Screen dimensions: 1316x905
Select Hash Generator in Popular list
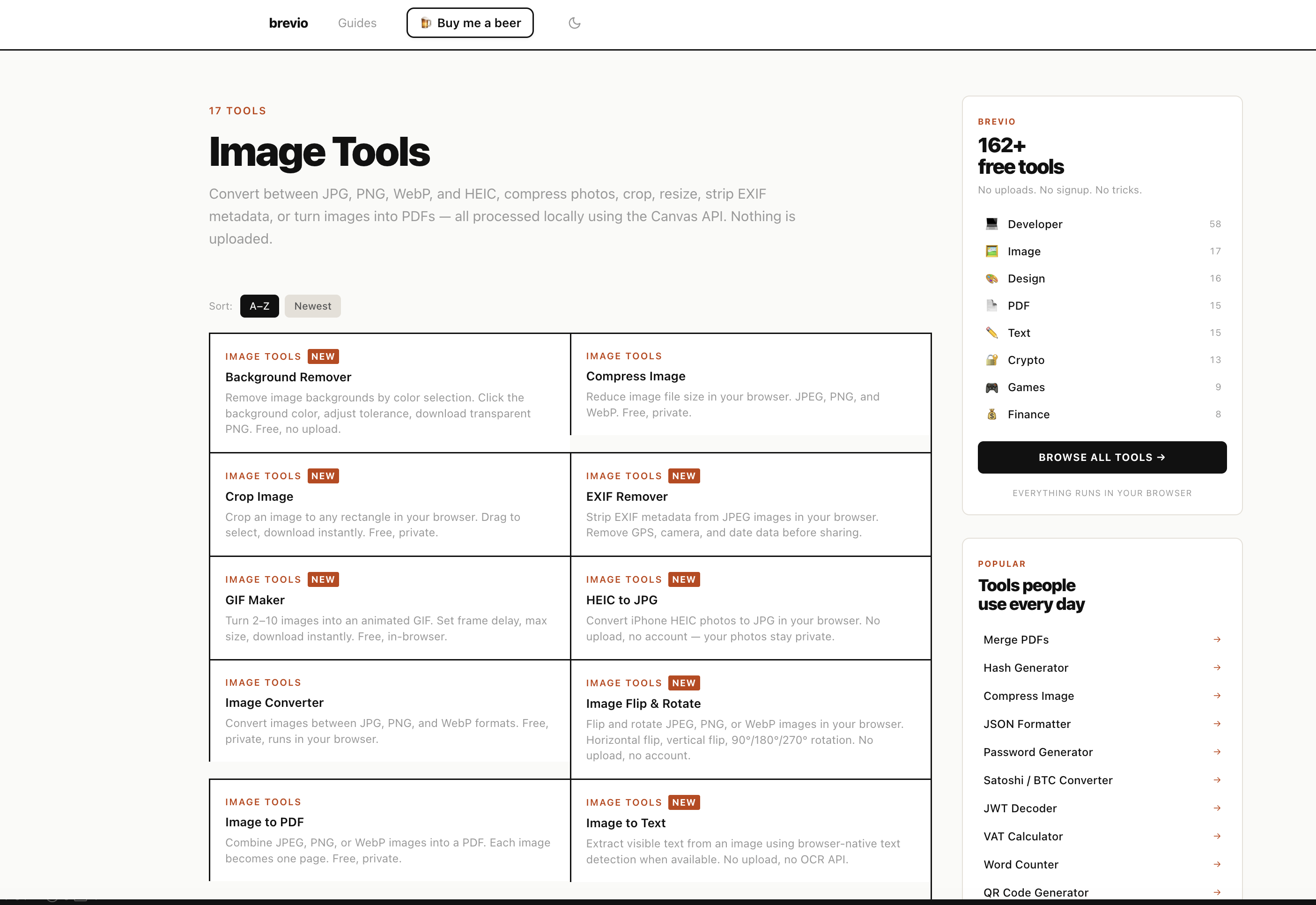click(1102, 668)
